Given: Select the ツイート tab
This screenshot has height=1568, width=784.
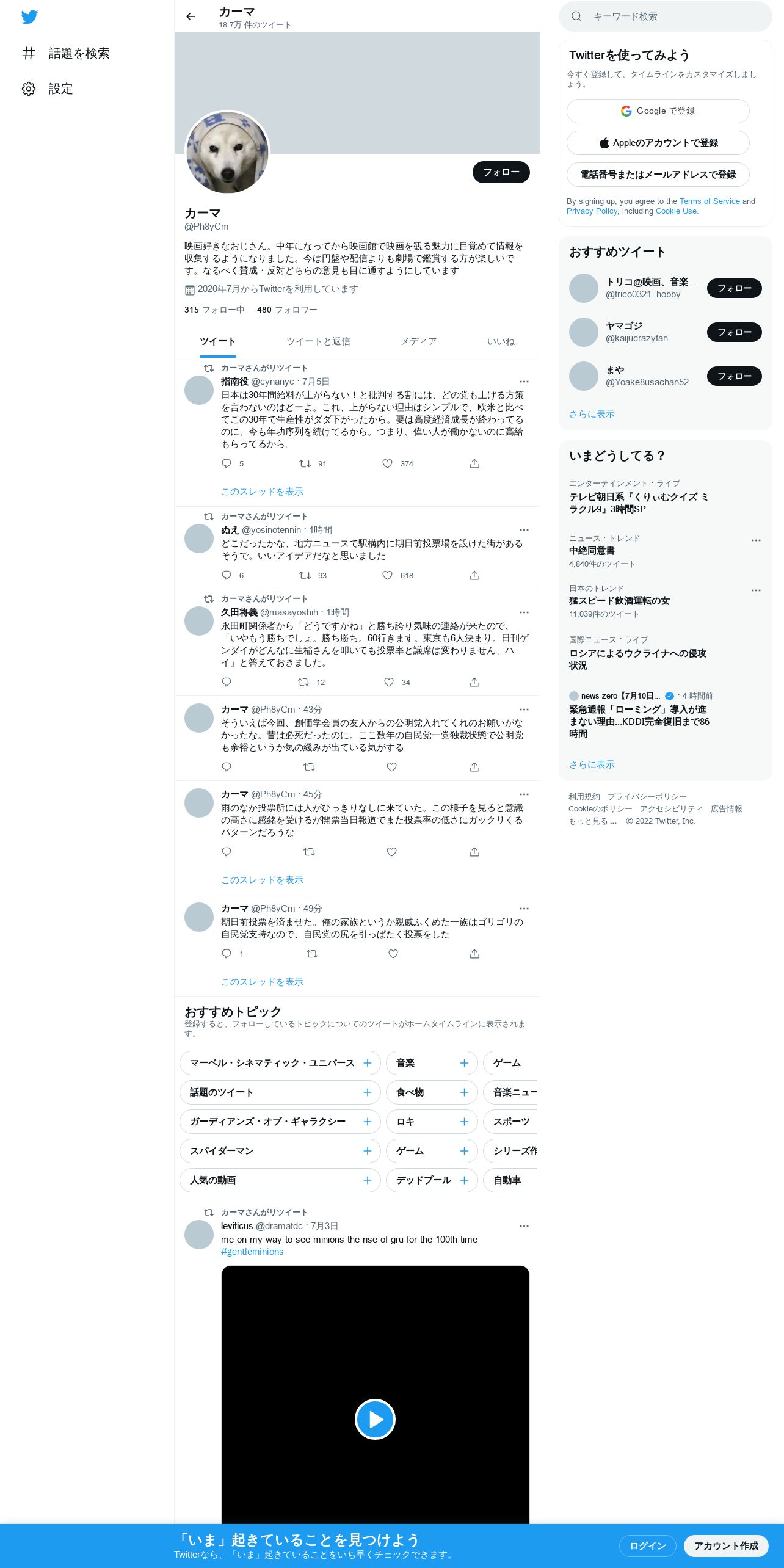Looking at the screenshot, I should pos(217,341).
